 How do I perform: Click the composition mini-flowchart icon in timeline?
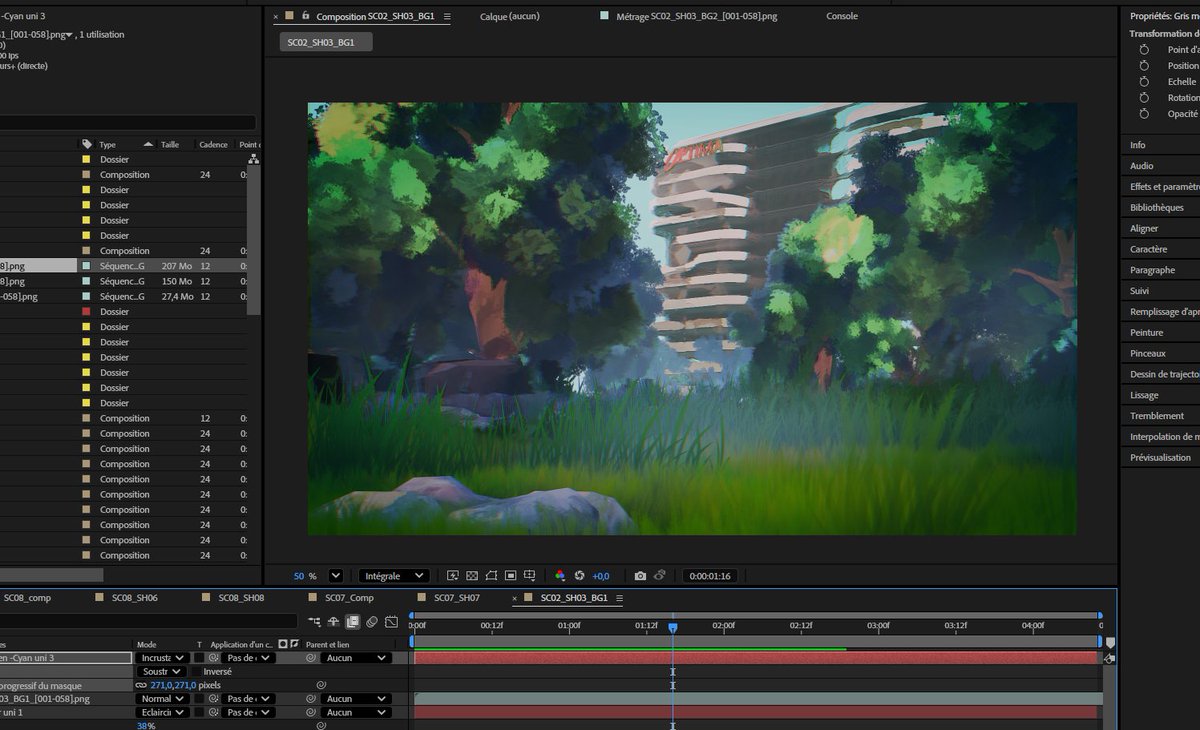[x=314, y=622]
